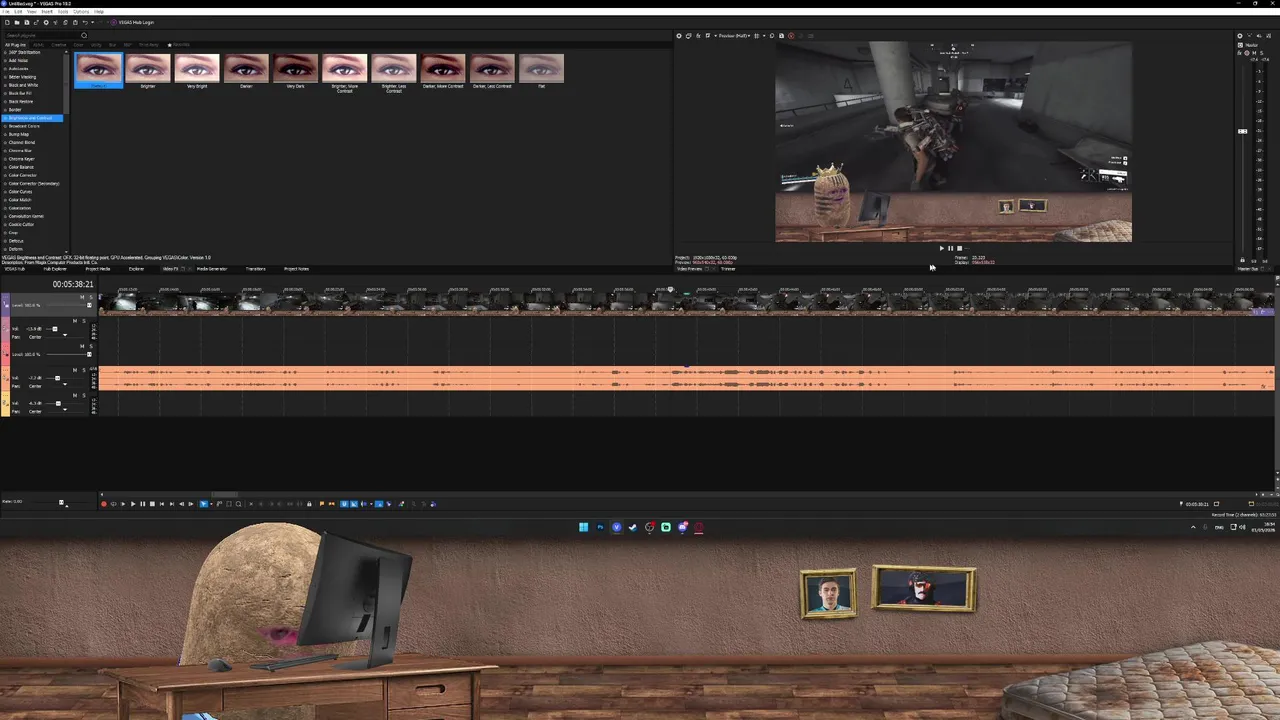Toggle loop playback in the transport bar
The image size is (1280, 720).
coord(113,504)
